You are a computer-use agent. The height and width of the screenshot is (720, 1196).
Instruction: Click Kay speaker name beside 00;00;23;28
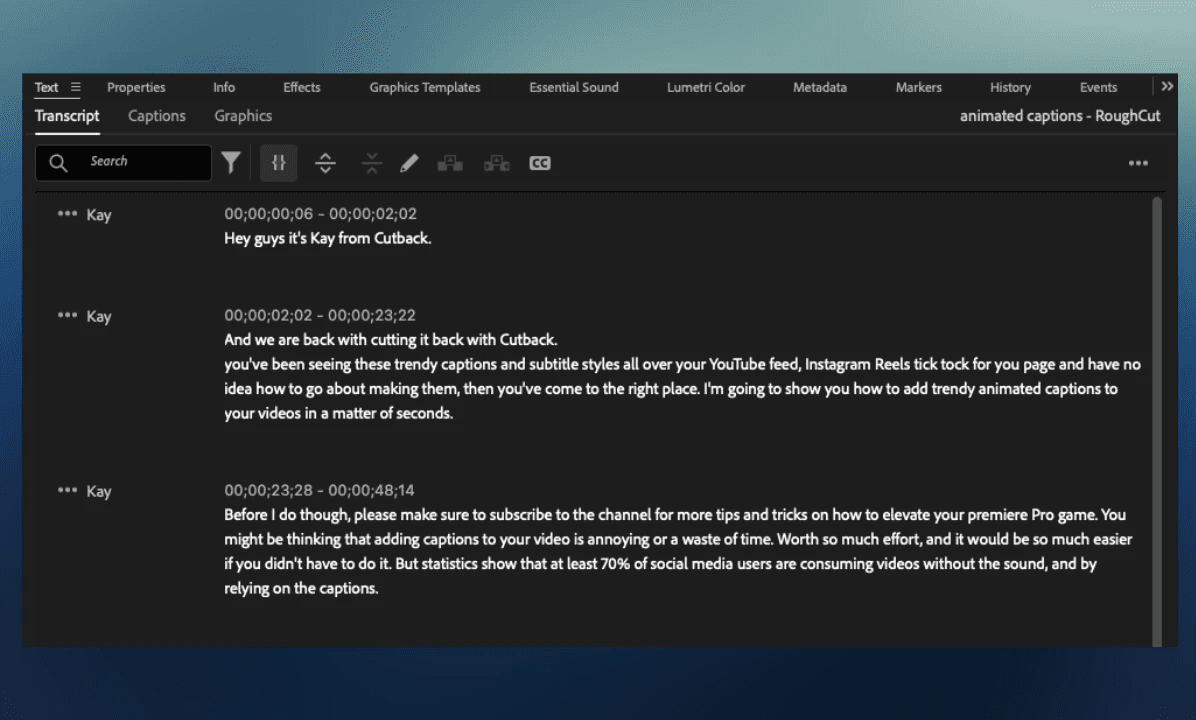98,491
